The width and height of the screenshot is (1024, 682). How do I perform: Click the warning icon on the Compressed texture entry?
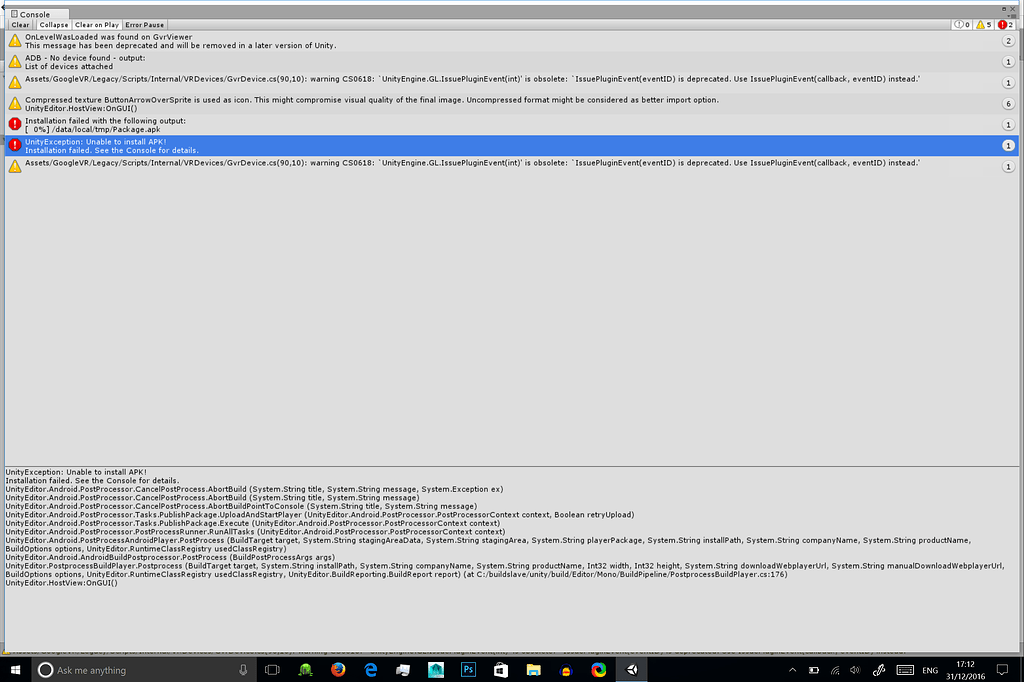click(14, 100)
